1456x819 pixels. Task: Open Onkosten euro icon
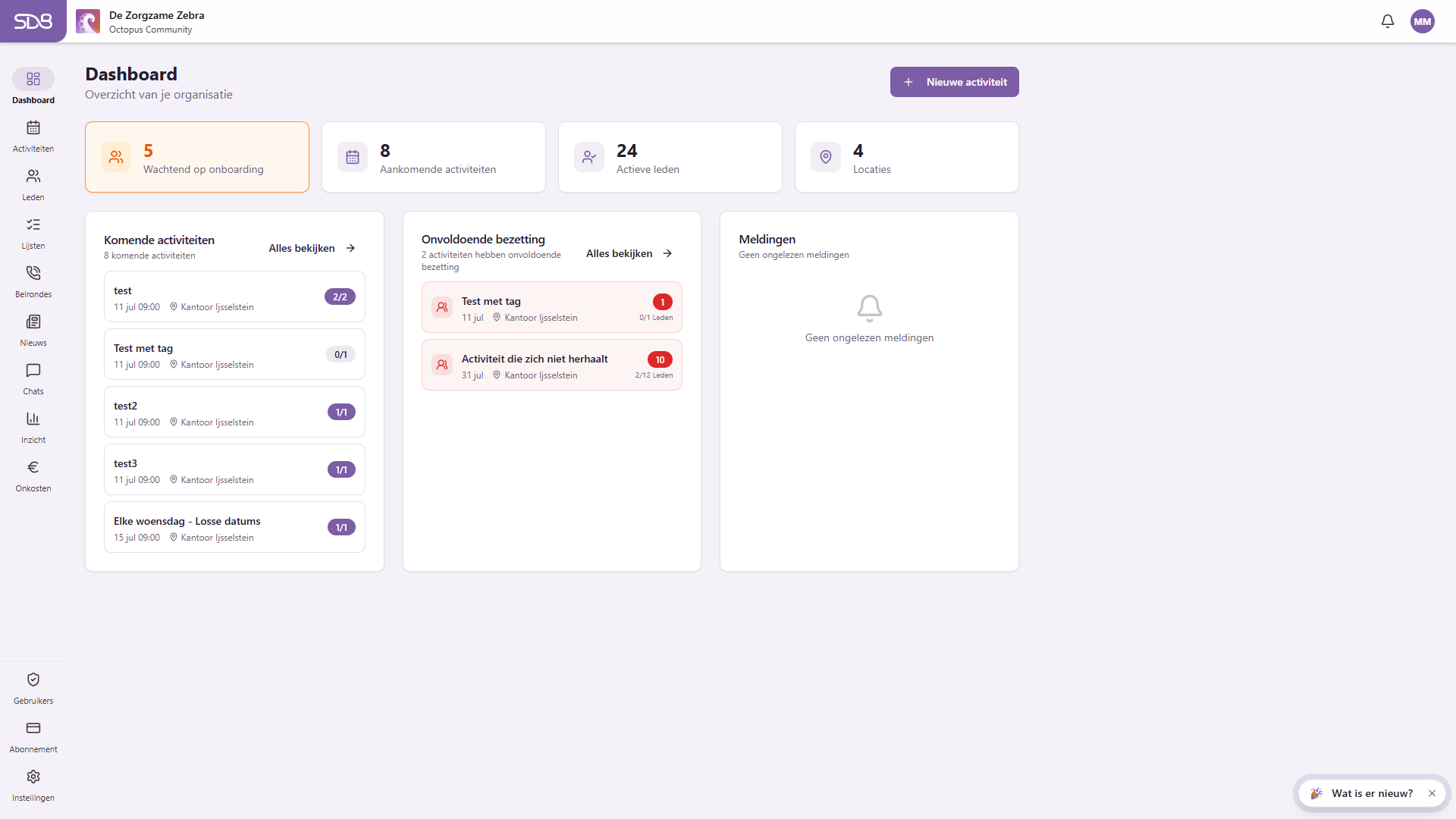[33, 467]
